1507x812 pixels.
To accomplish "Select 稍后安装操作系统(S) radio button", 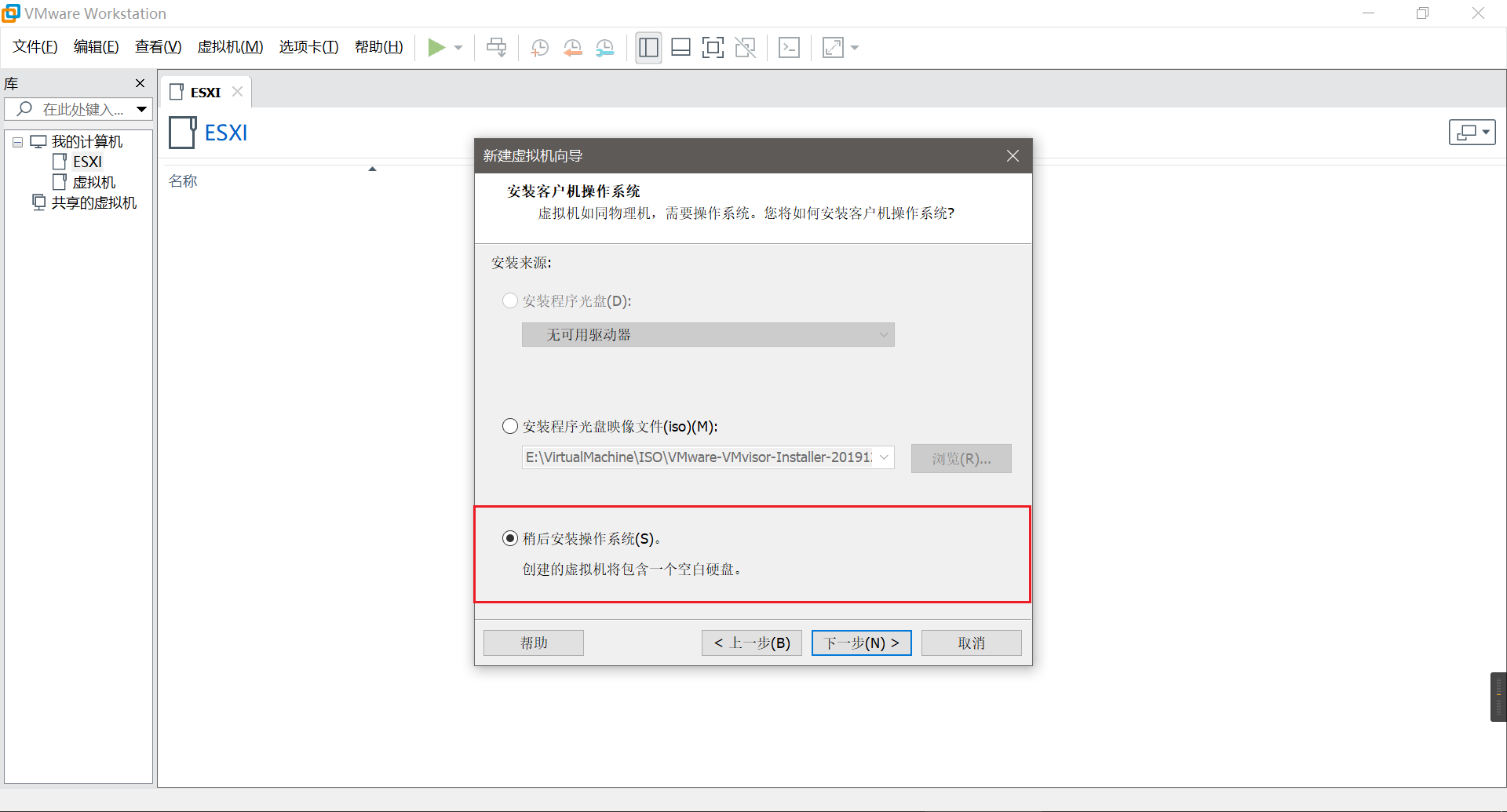I will click(x=510, y=539).
